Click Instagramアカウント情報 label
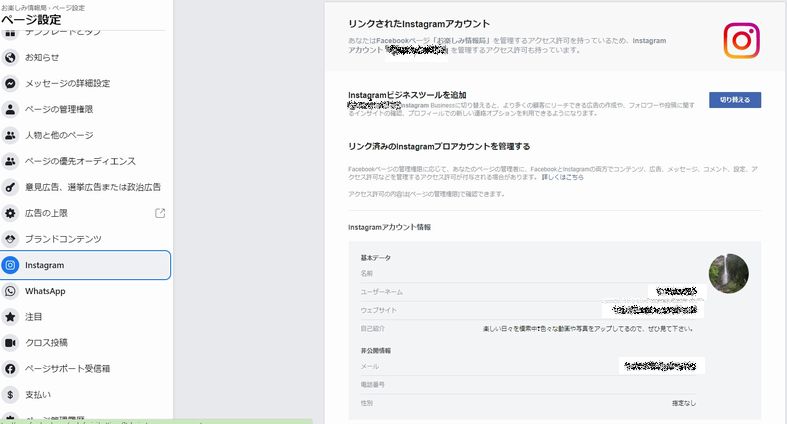Viewport: 787px width, 424px height. [389, 227]
